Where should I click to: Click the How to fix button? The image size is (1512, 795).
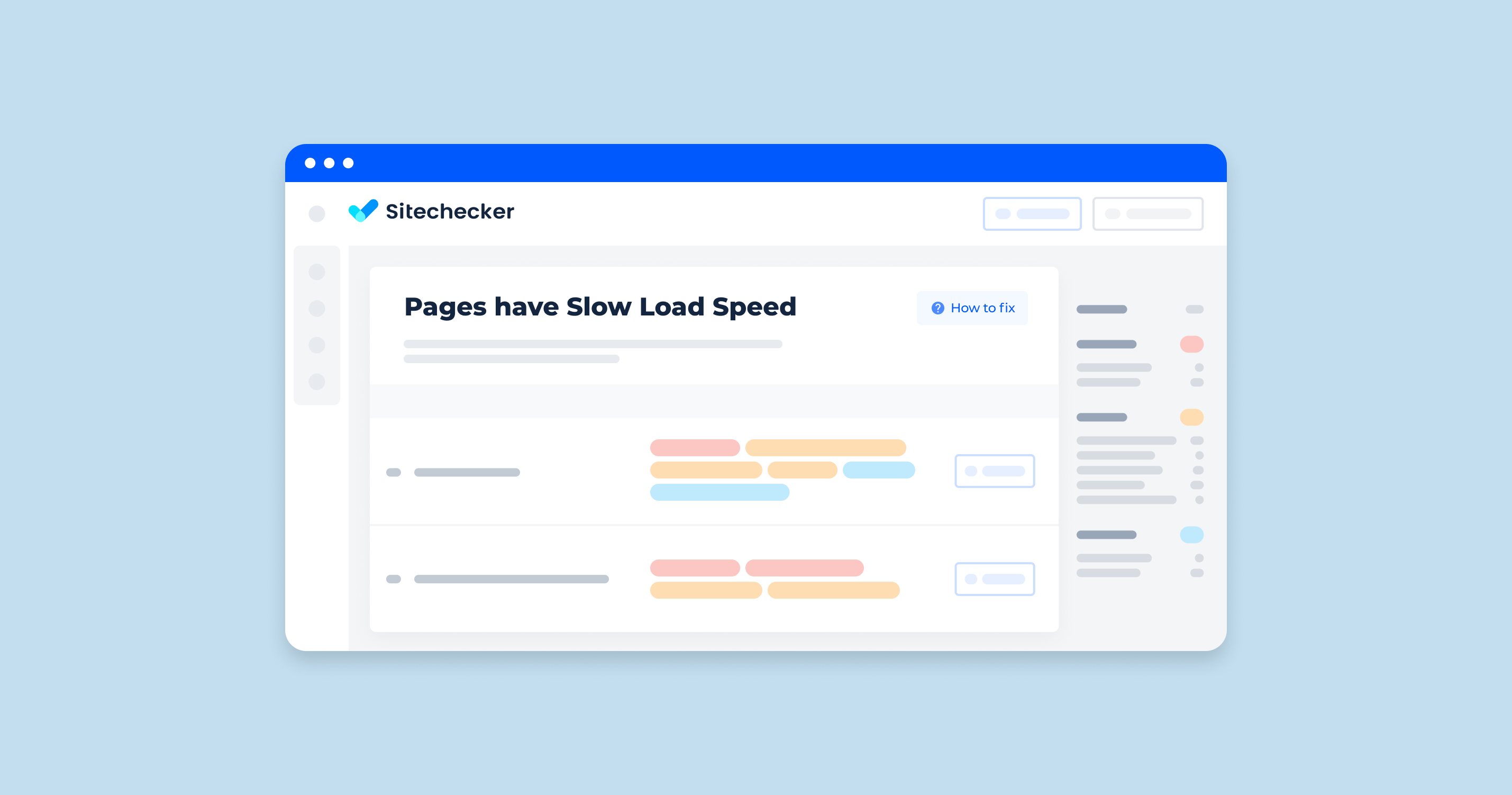pos(976,307)
